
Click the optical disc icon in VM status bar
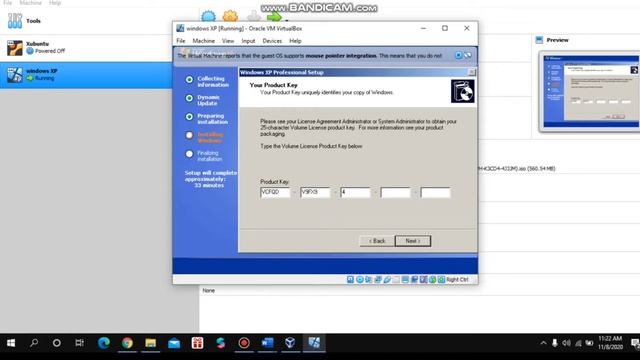(360, 280)
